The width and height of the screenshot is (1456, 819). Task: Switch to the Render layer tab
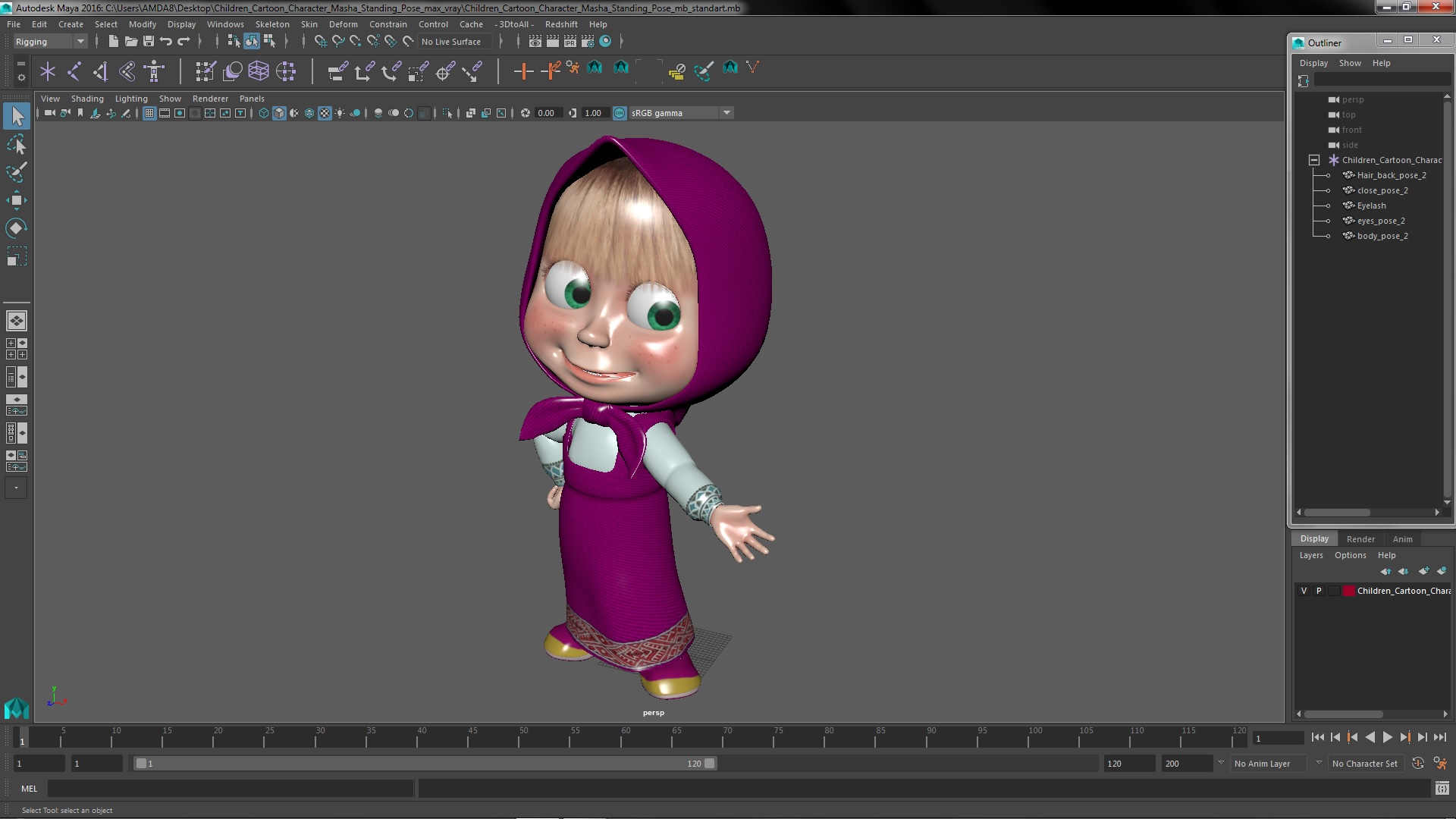pyautogui.click(x=1360, y=539)
